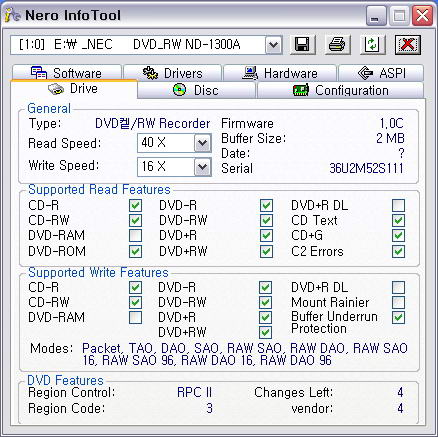Open the ASPI tab
438x437 pixels.
coord(381,73)
